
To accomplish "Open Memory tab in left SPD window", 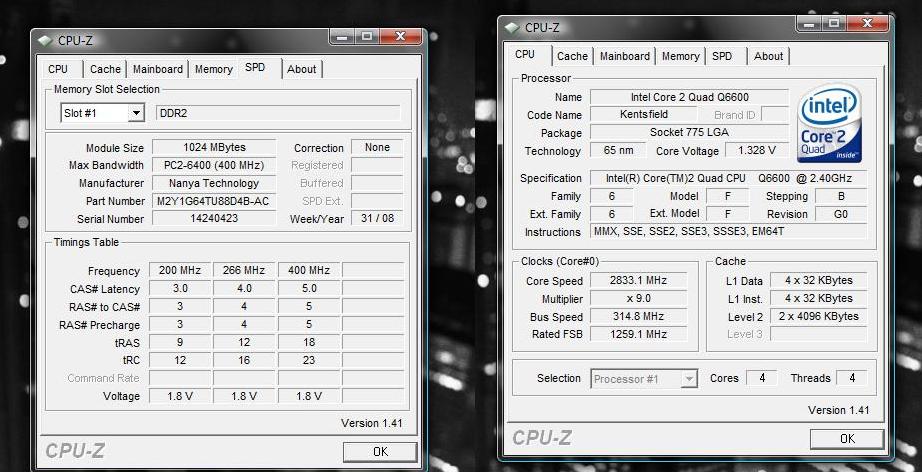I will pyautogui.click(x=213, y=69).
